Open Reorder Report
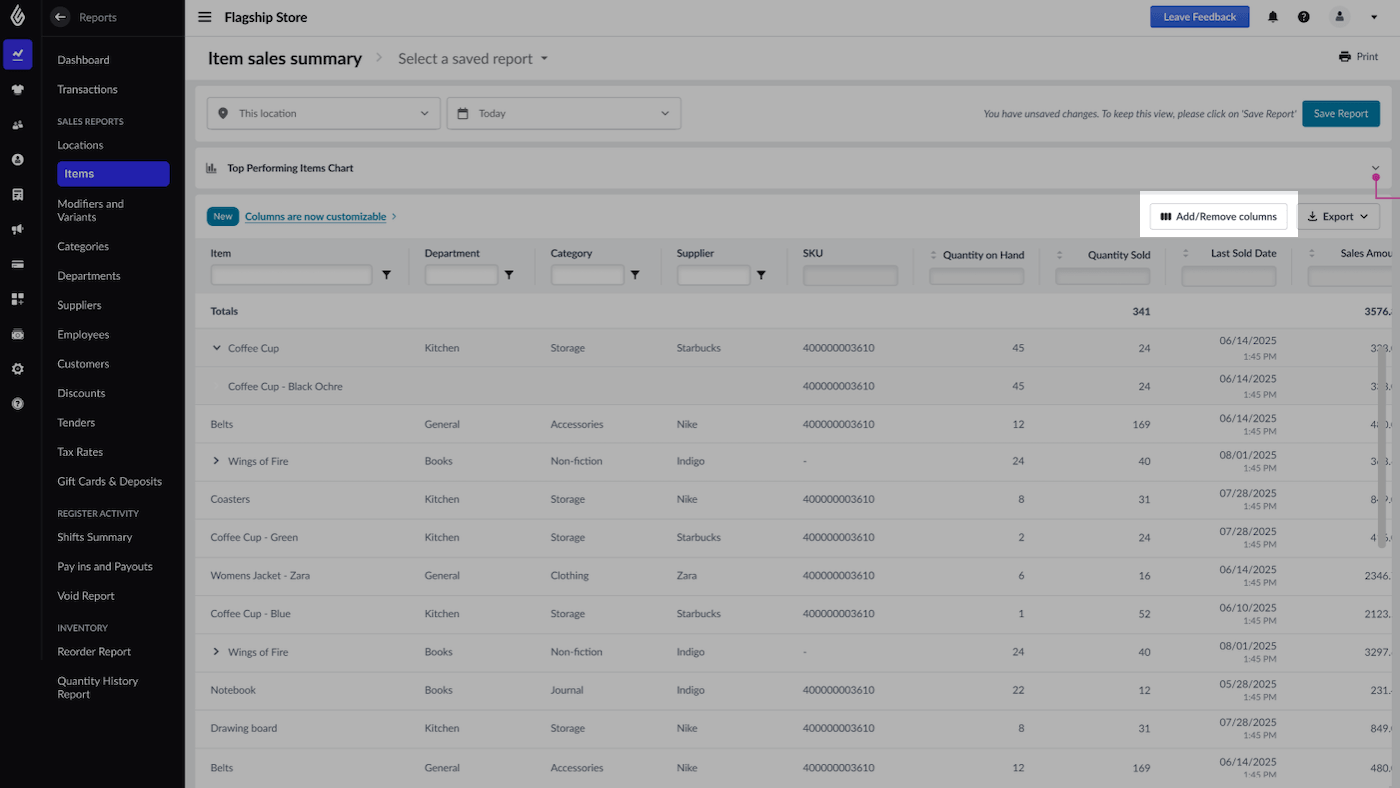1400x788 pixels. [x=94, y=652]
